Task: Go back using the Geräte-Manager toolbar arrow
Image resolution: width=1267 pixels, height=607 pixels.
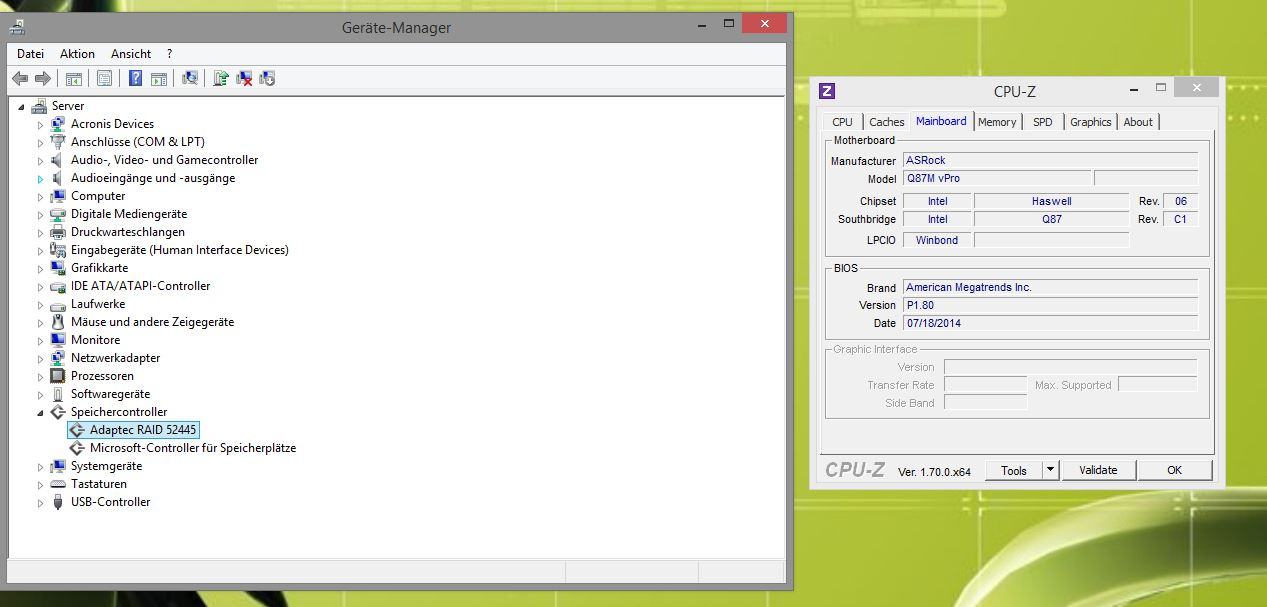Action: pos(20,78)
